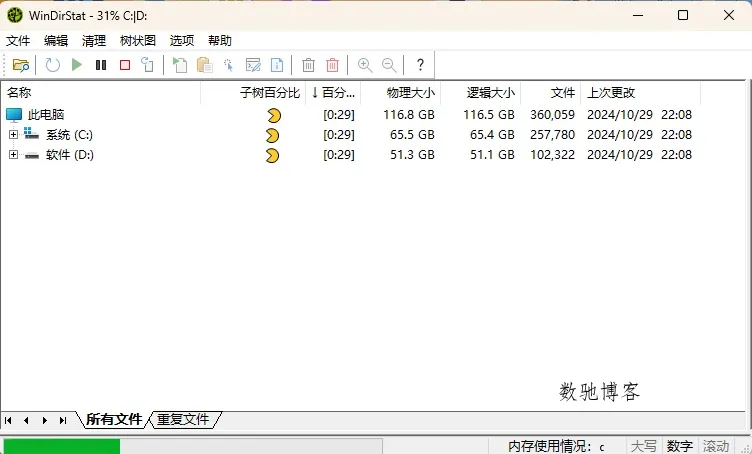The height and width of the screenshot is (454, 752).
Task: Go to last tab with the scroll arrow
Action: coord(63,420)
